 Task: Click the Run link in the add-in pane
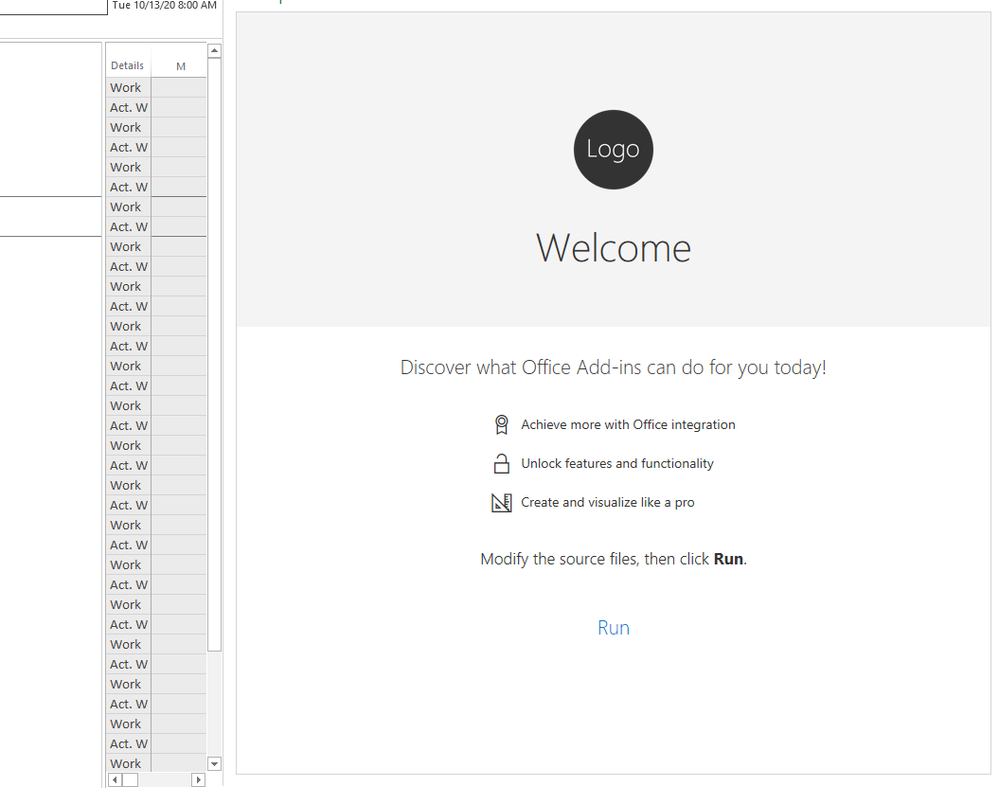click(x=613, y=627)
